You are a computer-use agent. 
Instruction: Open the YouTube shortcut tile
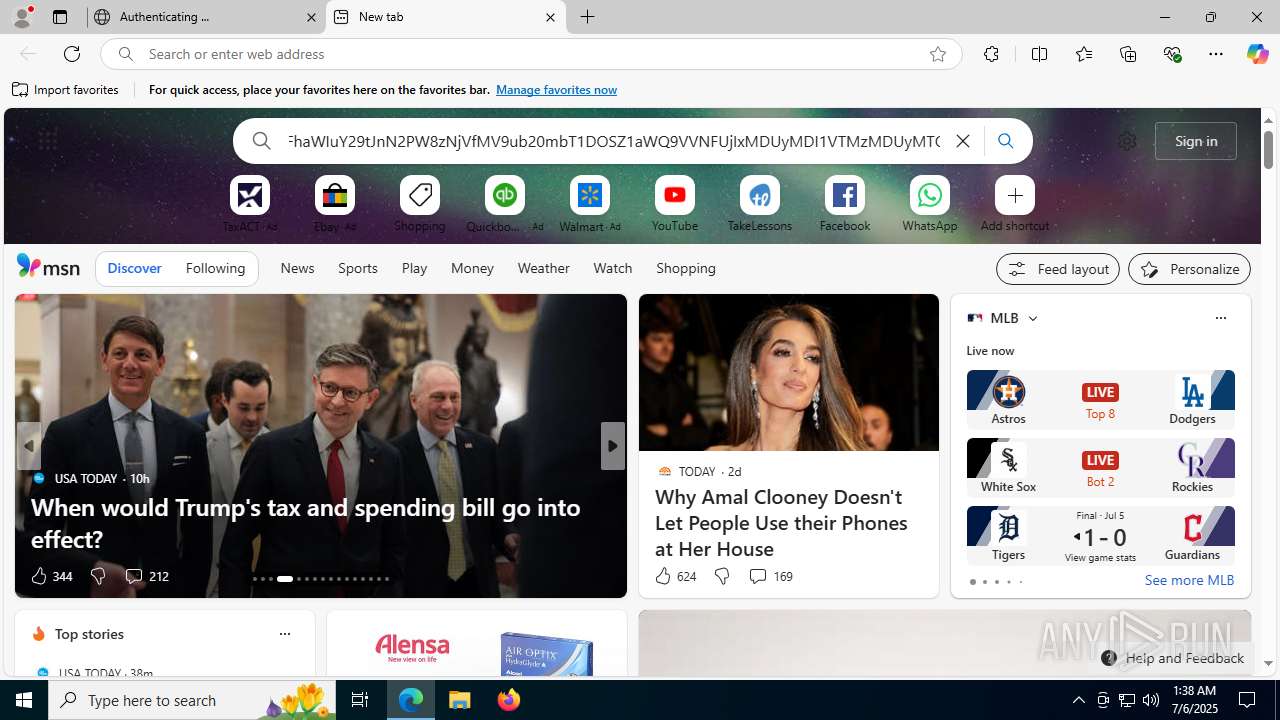coord(675,196)
